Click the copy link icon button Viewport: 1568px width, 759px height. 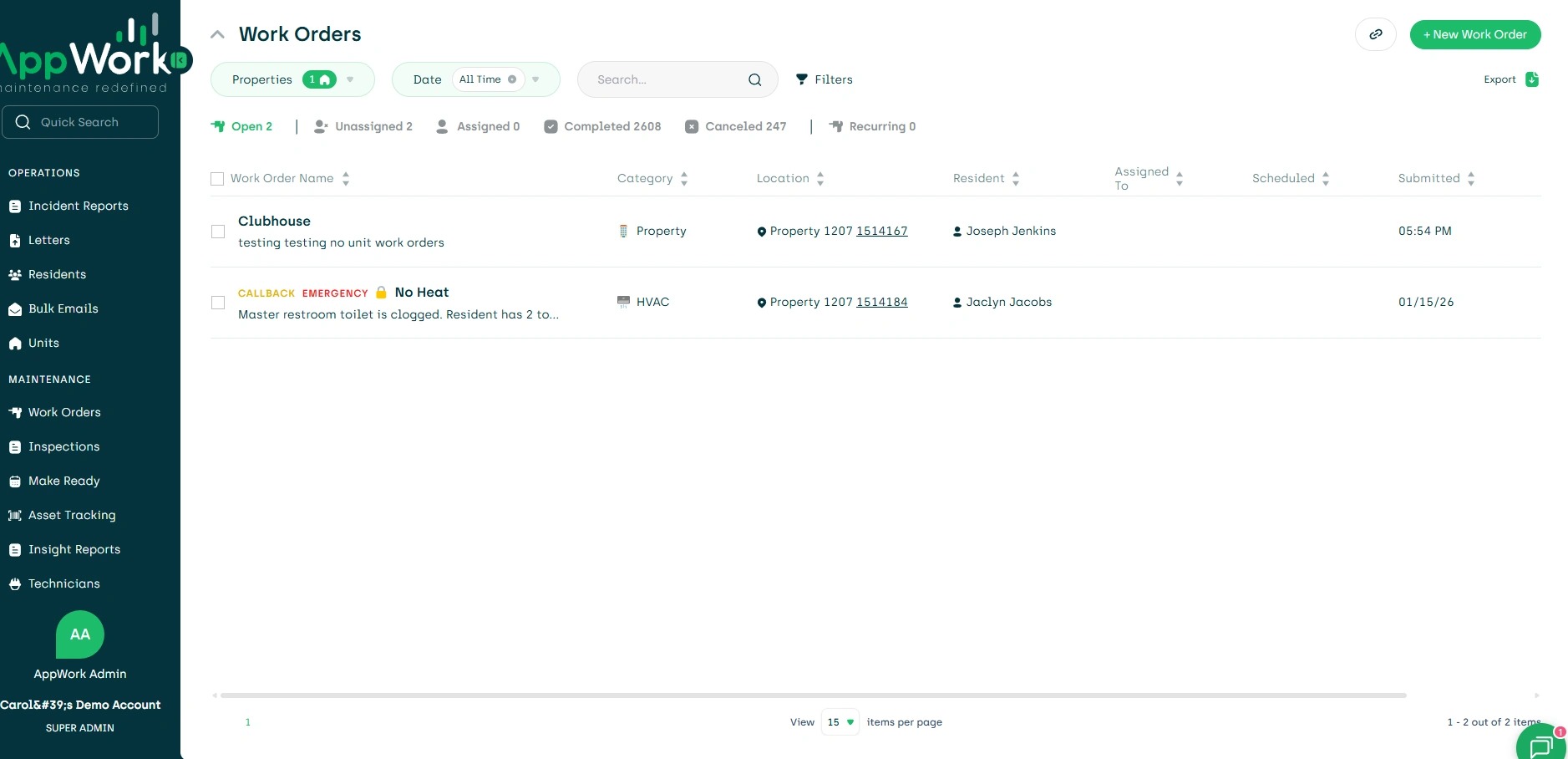pos(1375,34)
